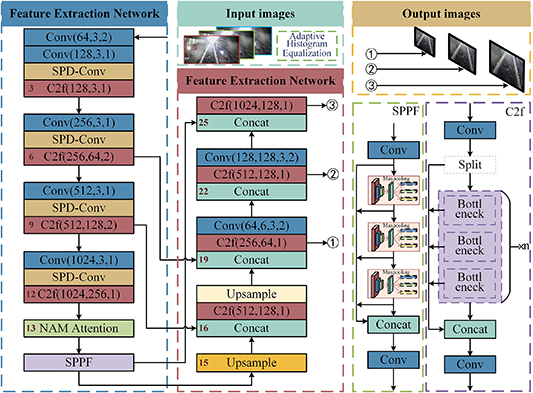Select SPD-Conv below Conv(512,3,1)
Image resolution: width=533 pixels, height=393 pixels.
click(x=79, y=208)
